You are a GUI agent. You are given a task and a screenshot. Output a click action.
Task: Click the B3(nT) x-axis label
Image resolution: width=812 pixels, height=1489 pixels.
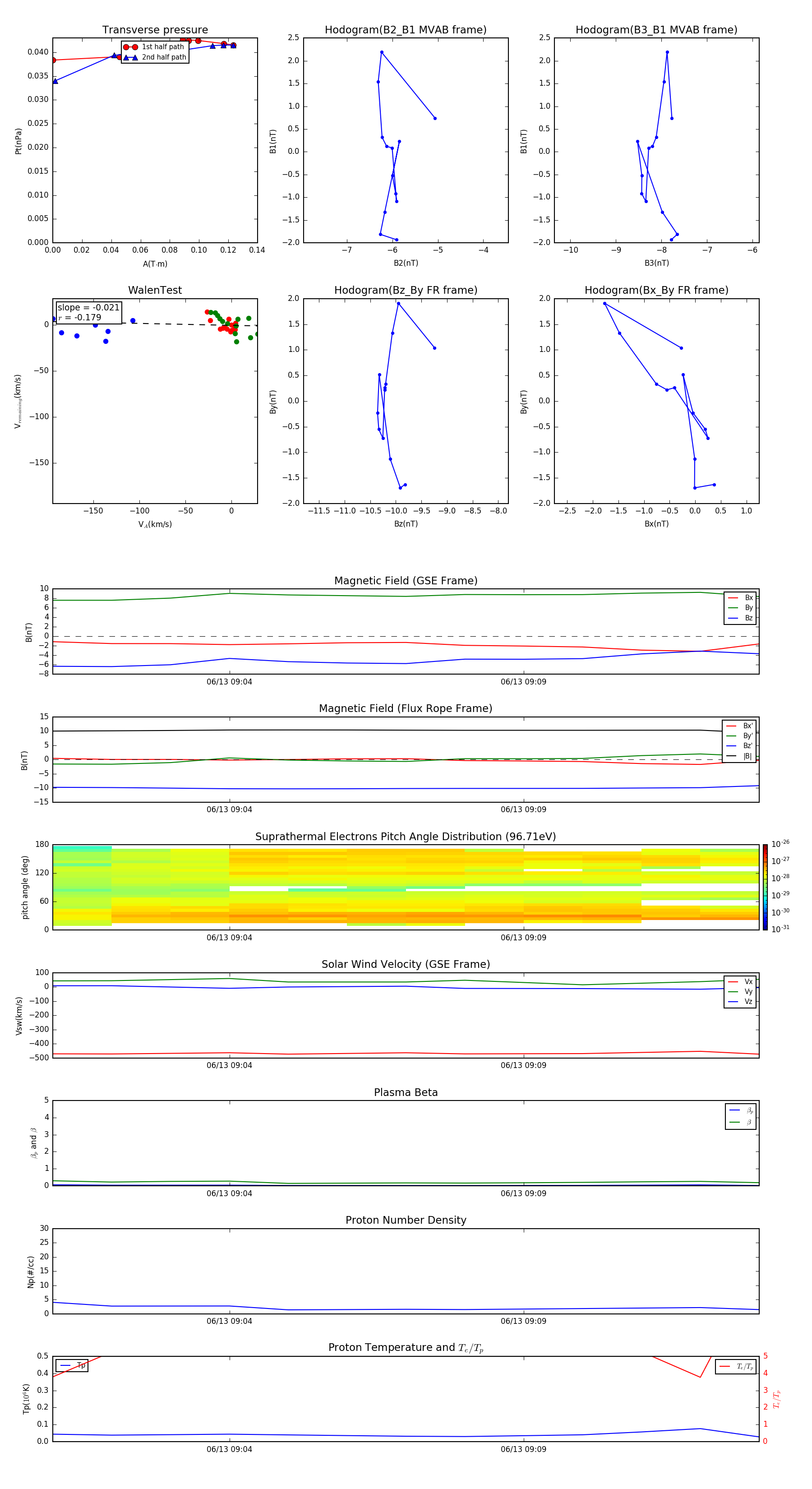[x=656, y=264]
